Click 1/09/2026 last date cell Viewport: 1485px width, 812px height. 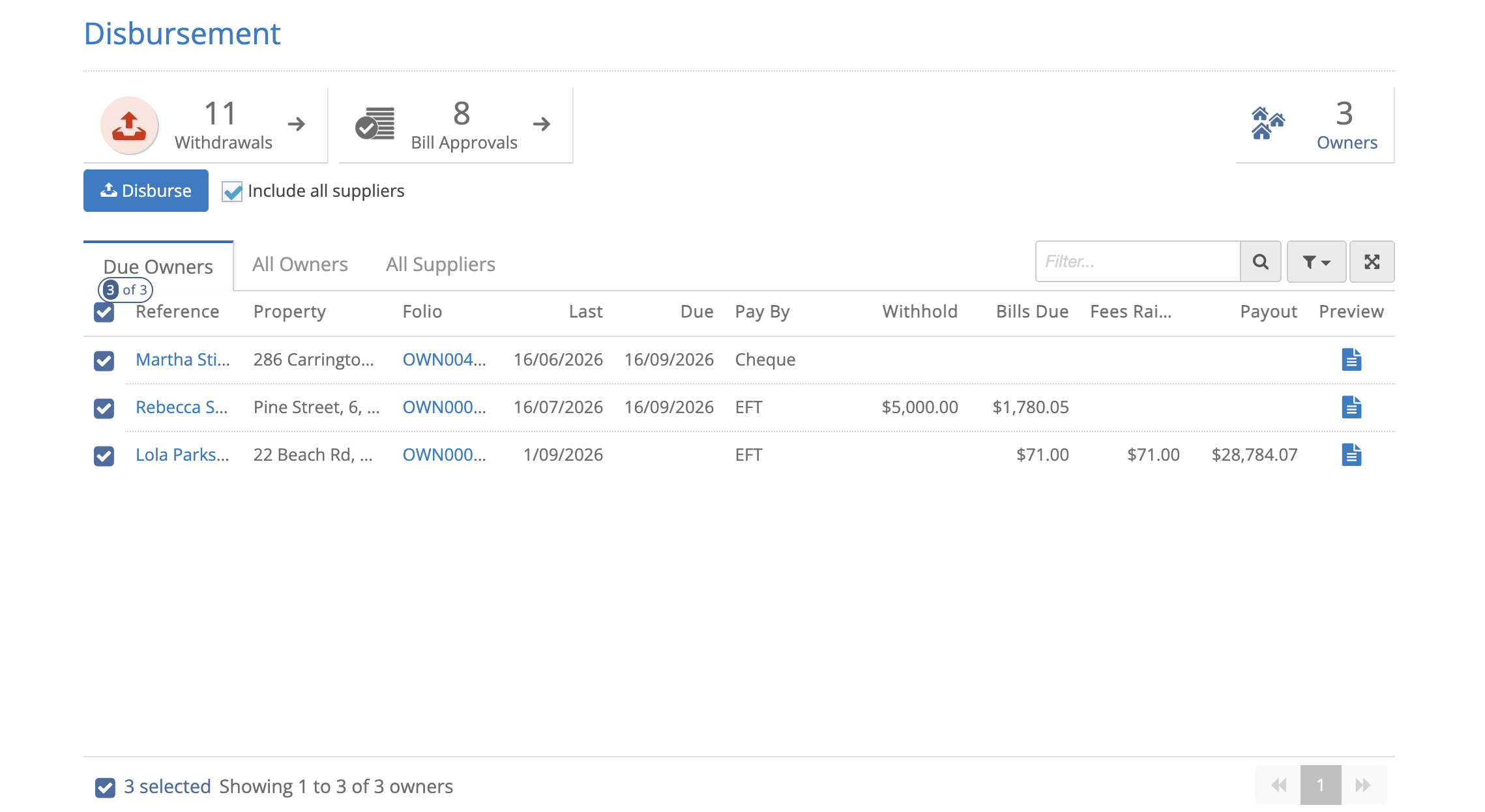[563, 455]
